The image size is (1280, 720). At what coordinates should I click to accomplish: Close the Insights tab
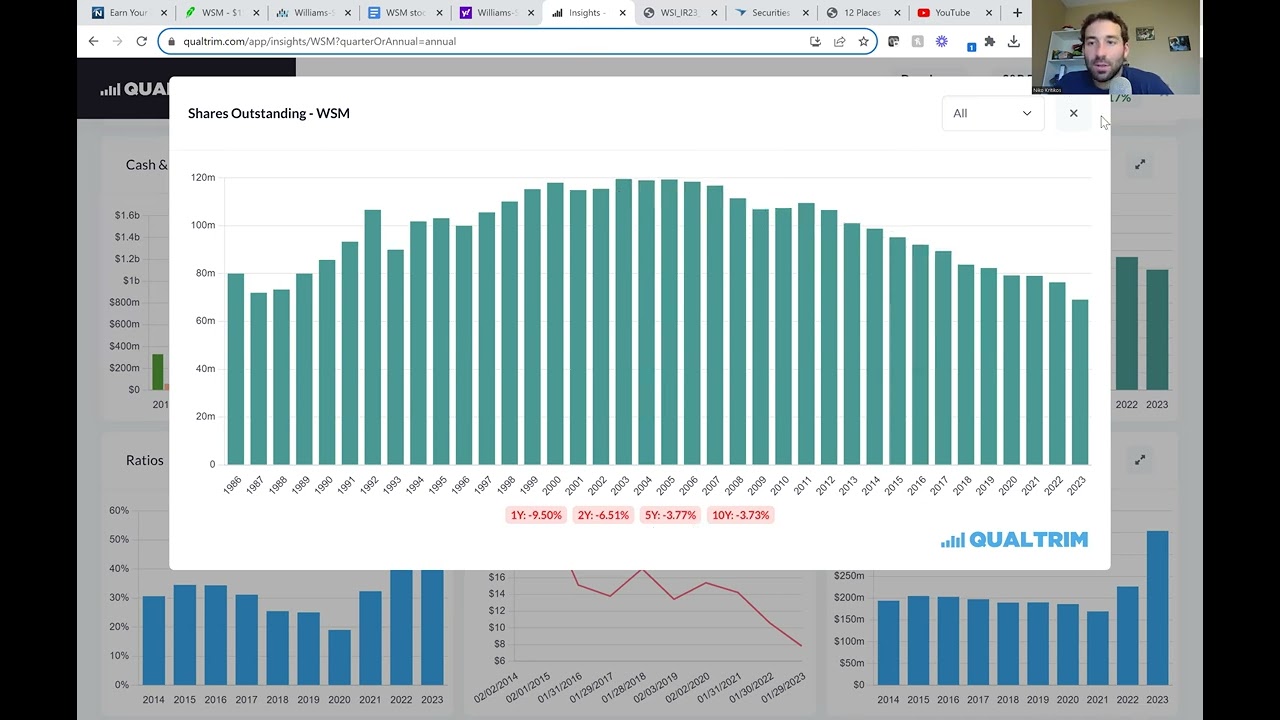tap(623, 13)
